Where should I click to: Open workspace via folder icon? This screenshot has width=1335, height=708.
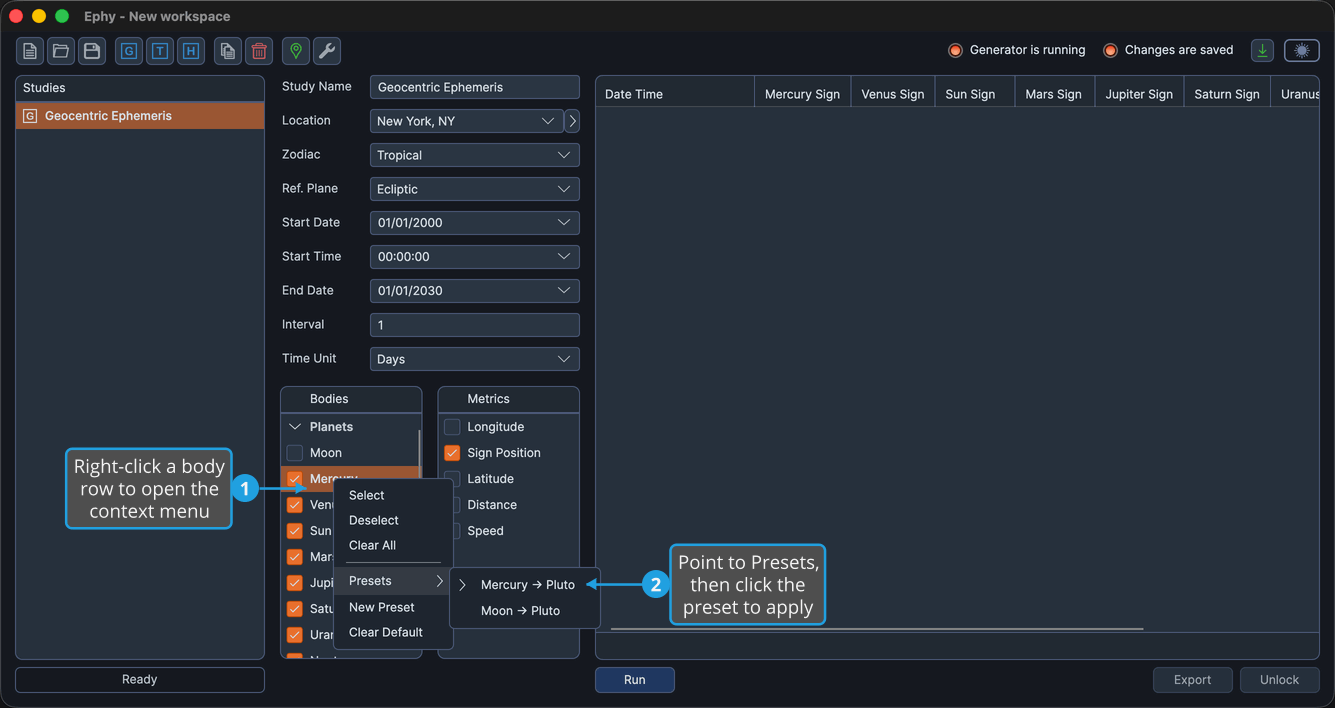click(61, 51)
